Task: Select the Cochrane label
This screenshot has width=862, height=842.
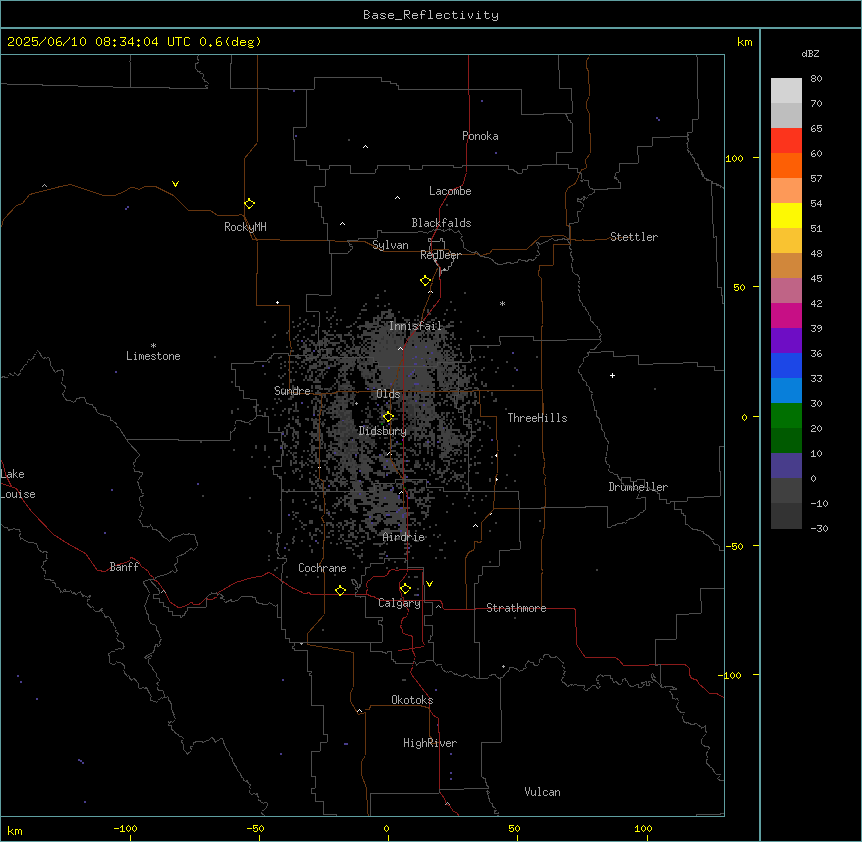Action: [322, 568]
